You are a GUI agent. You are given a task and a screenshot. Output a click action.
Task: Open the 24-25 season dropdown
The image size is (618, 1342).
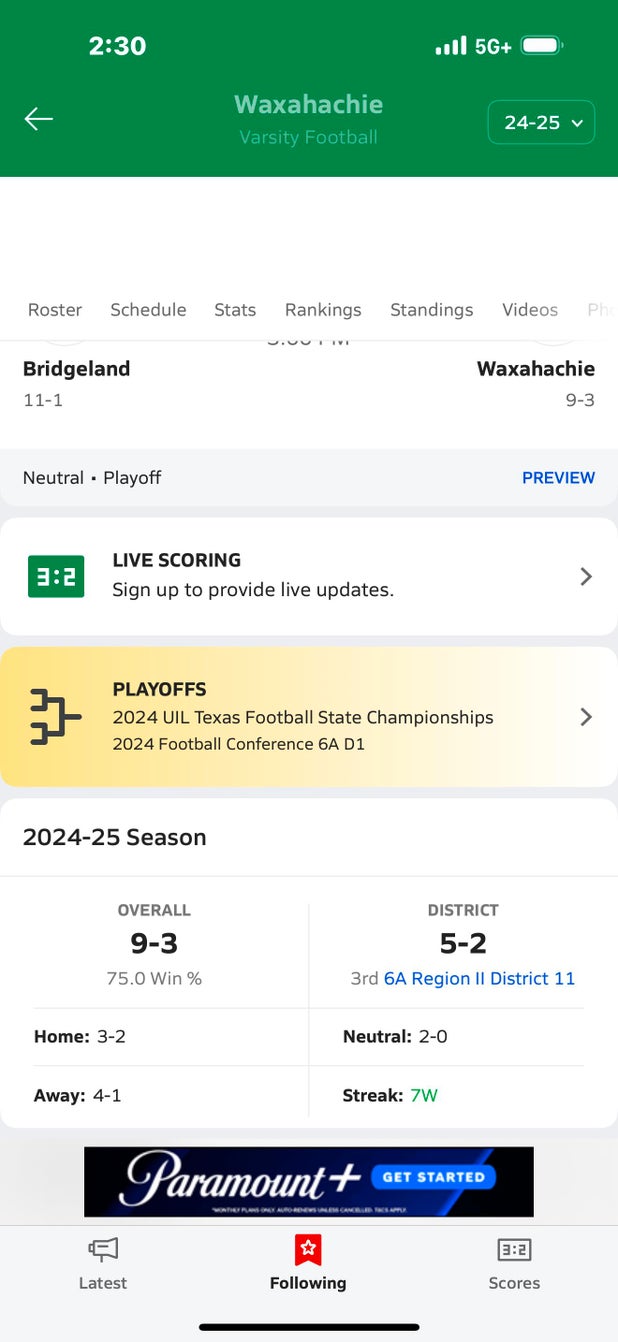click(x=541, y=123)
